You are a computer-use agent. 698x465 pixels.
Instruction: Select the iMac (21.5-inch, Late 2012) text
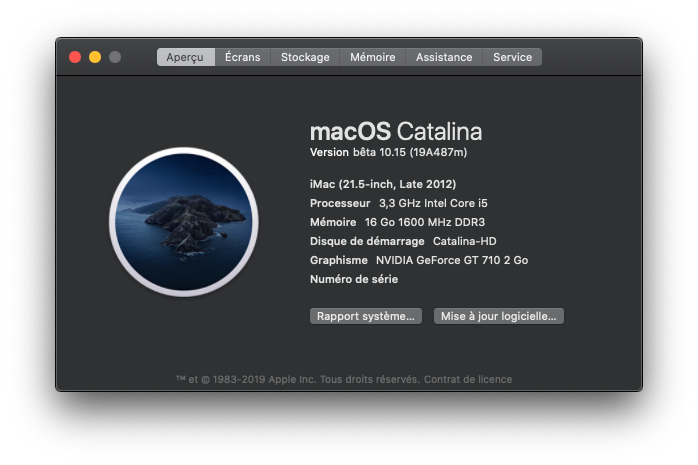pyautogui.click(x=383, y=184)
